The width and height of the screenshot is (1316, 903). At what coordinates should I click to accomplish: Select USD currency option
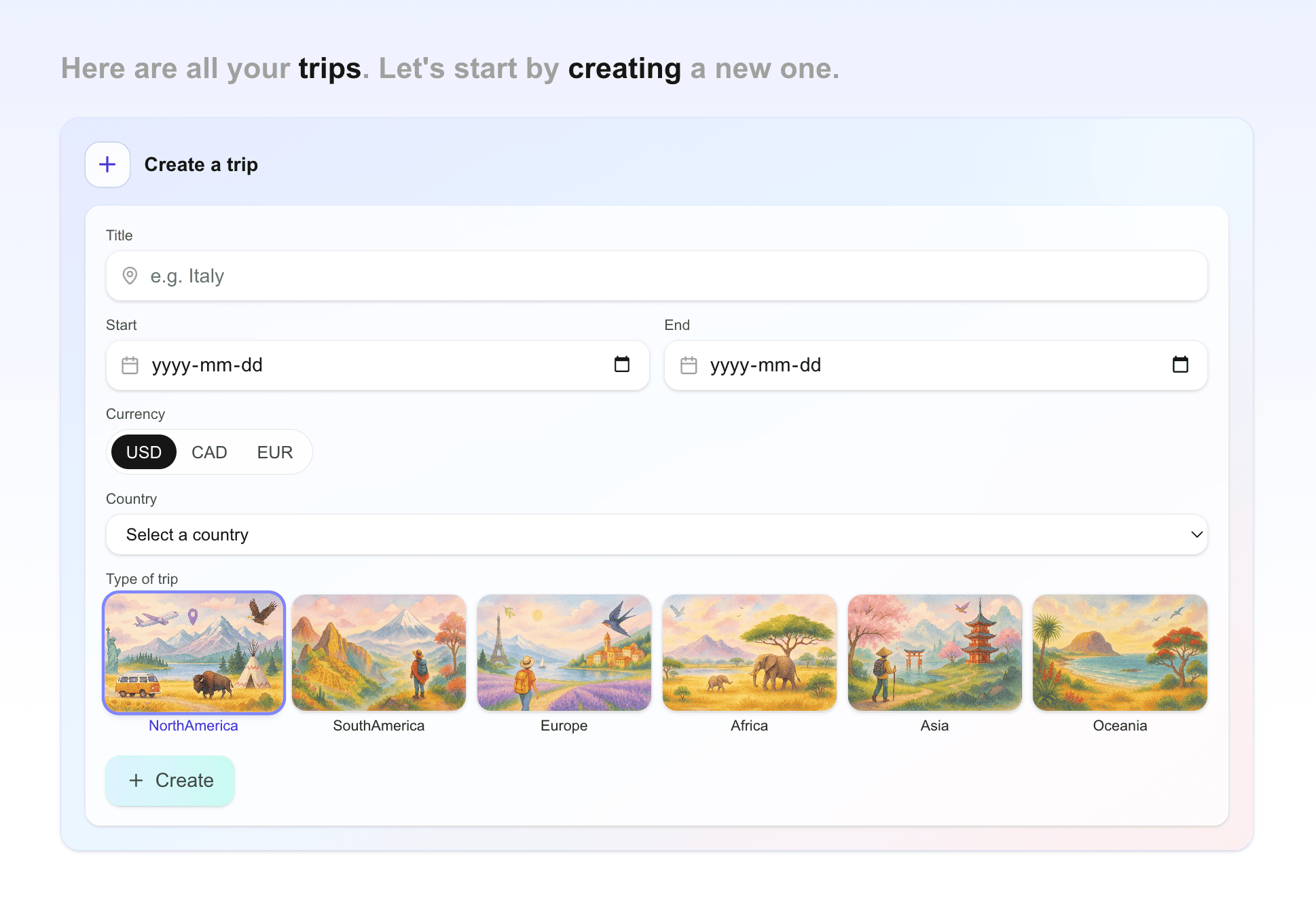pyautogui.click(x=143, y=452)
